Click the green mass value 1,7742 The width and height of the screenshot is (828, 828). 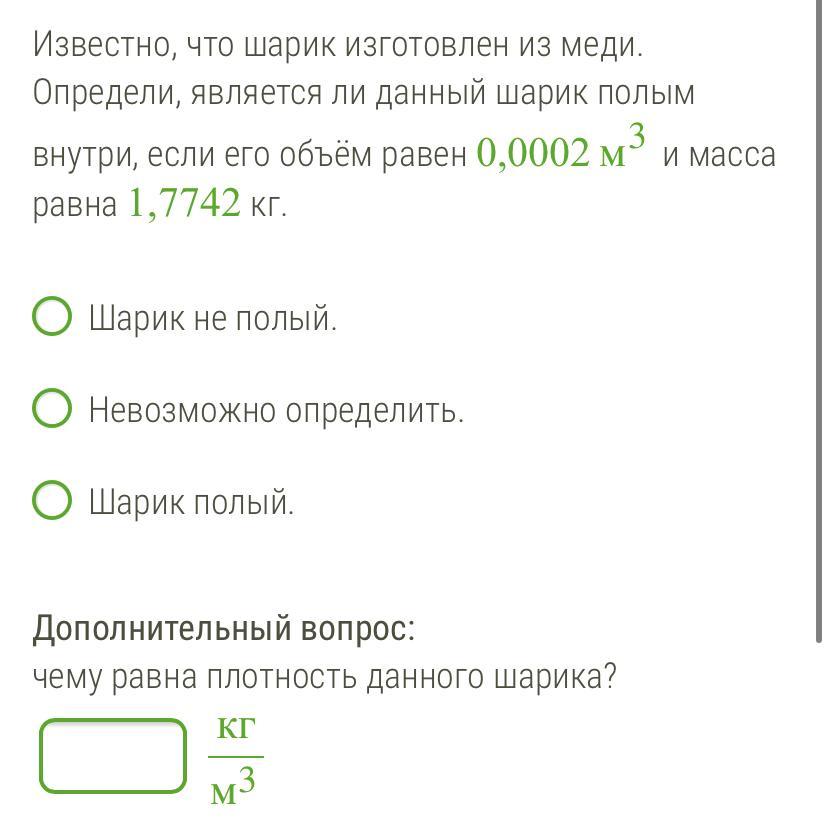pyautogui.click(x=185, y=204)
